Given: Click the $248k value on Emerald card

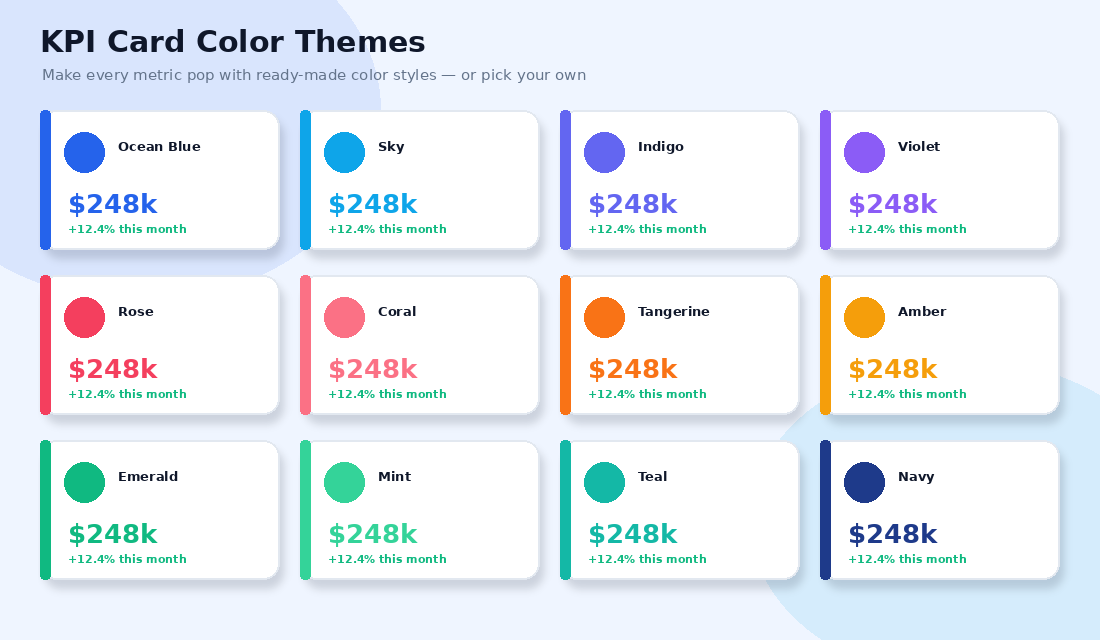Looking at the screenshot, I should point(113,534).
